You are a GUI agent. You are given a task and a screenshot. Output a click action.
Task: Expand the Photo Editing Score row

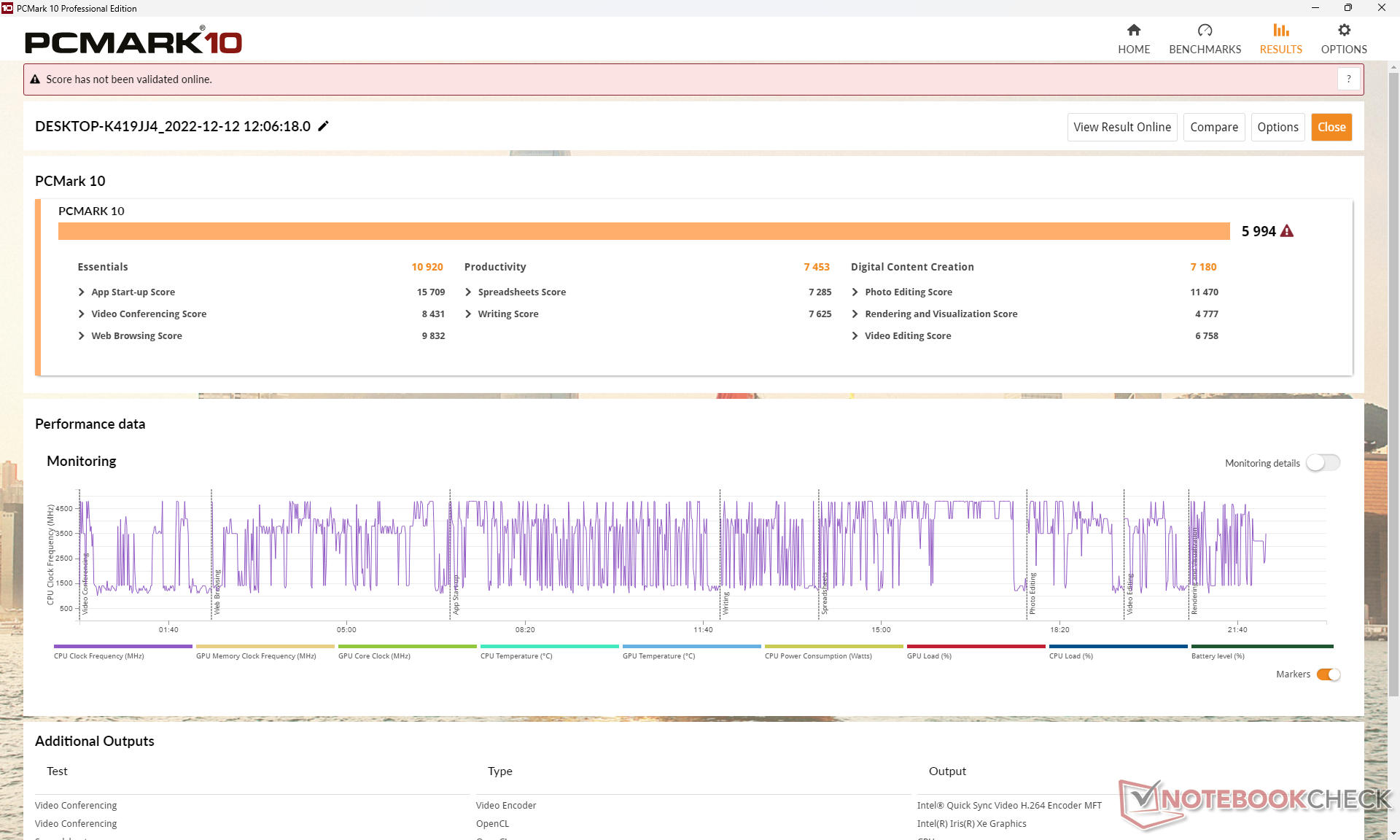(x=855, y=292)
